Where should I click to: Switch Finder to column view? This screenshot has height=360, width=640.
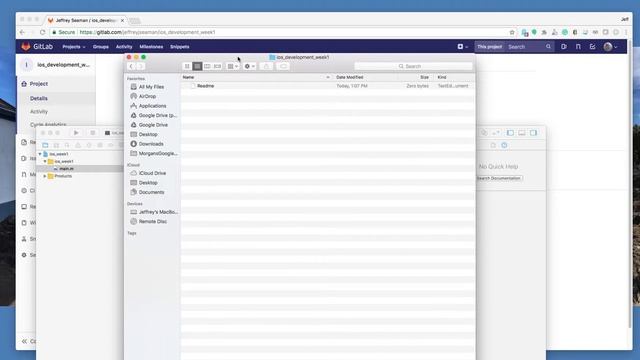coord(207,66)
